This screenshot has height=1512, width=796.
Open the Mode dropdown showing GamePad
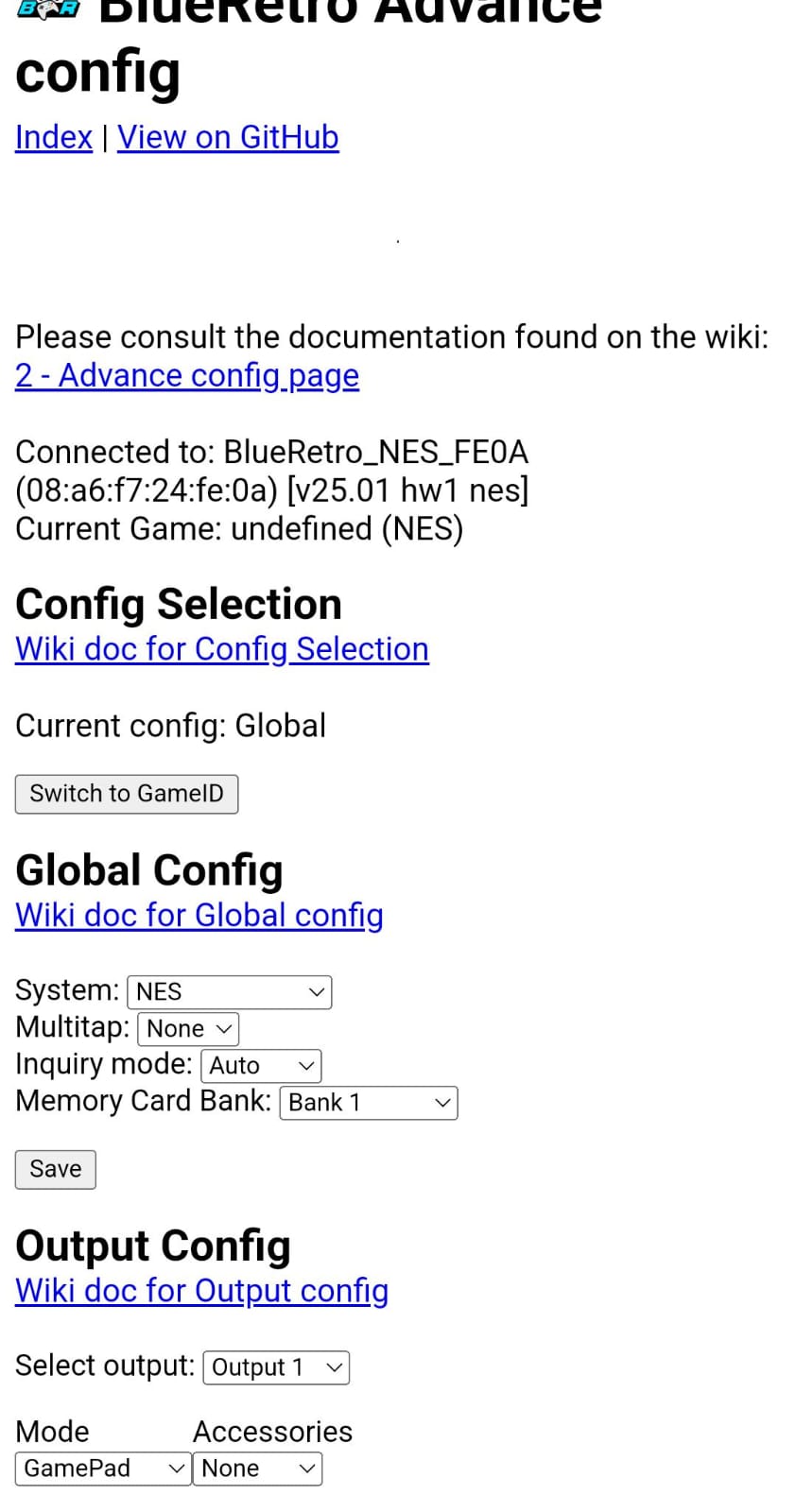(103, 1469)
